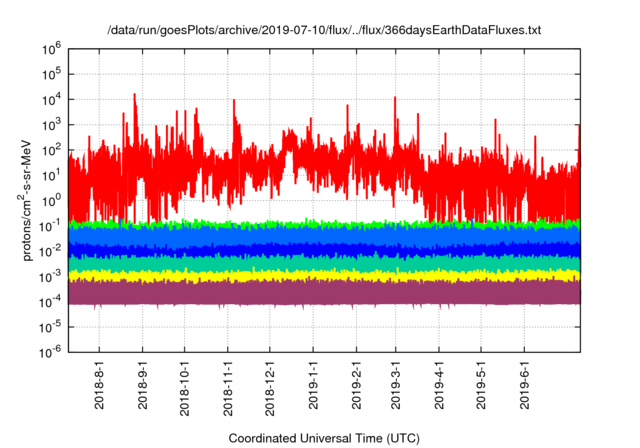This screenshot has height=448, width=640.
Task: Click the 10^-3 y-axis tick label
Action: click(50, 277)
